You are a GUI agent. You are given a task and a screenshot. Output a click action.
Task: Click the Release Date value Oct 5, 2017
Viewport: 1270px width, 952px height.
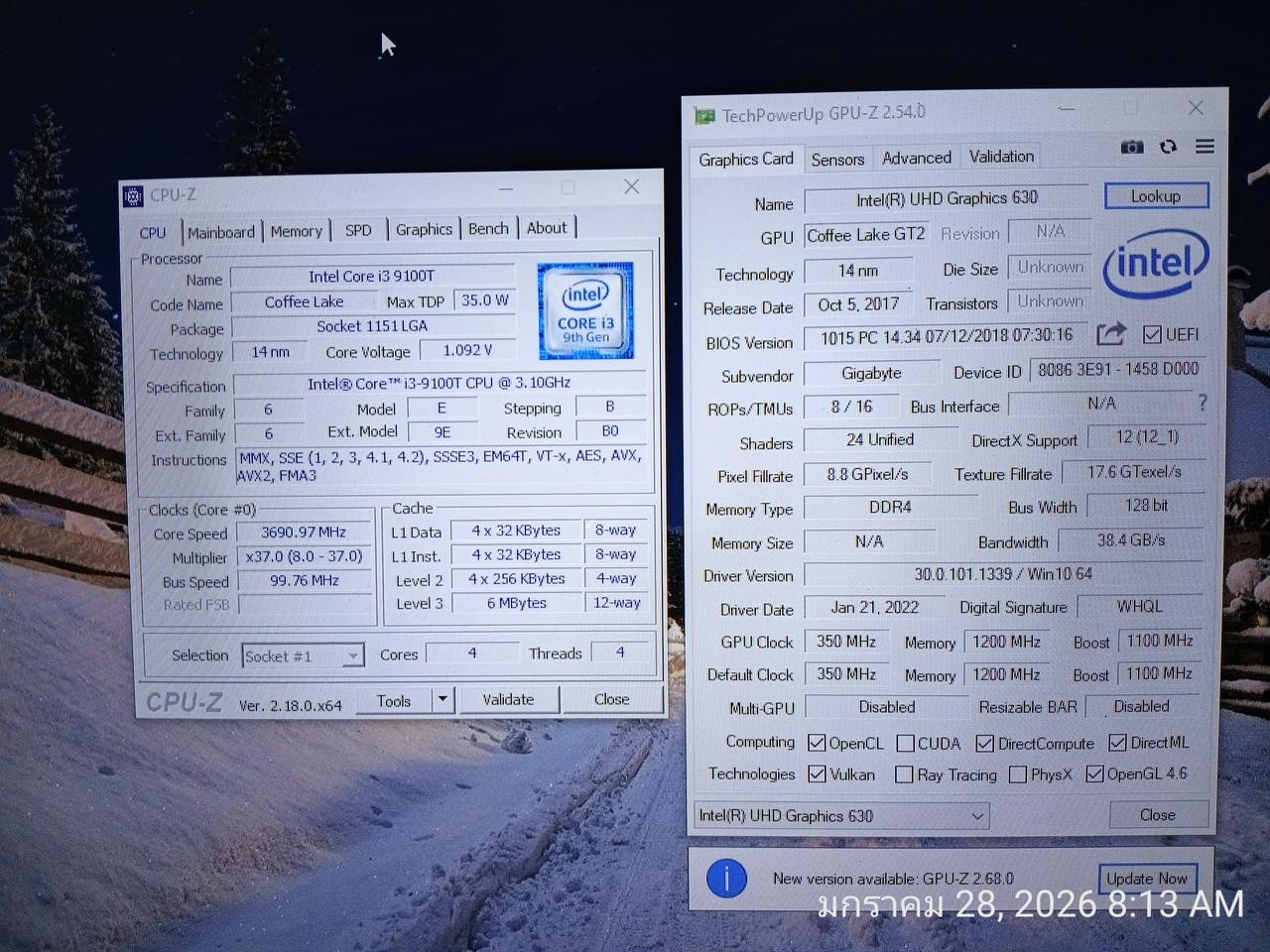(x=858, y=305)
